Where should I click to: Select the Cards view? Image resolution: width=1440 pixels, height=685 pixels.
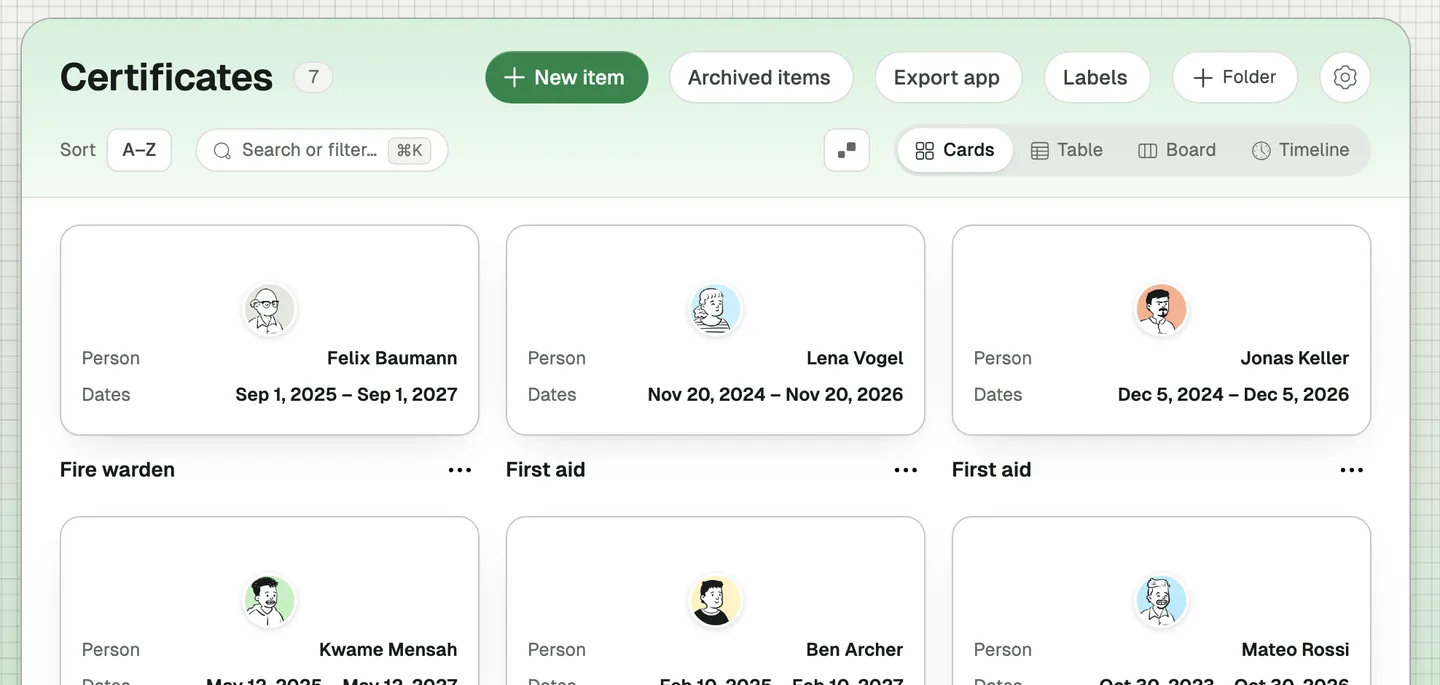pos(955,150)
